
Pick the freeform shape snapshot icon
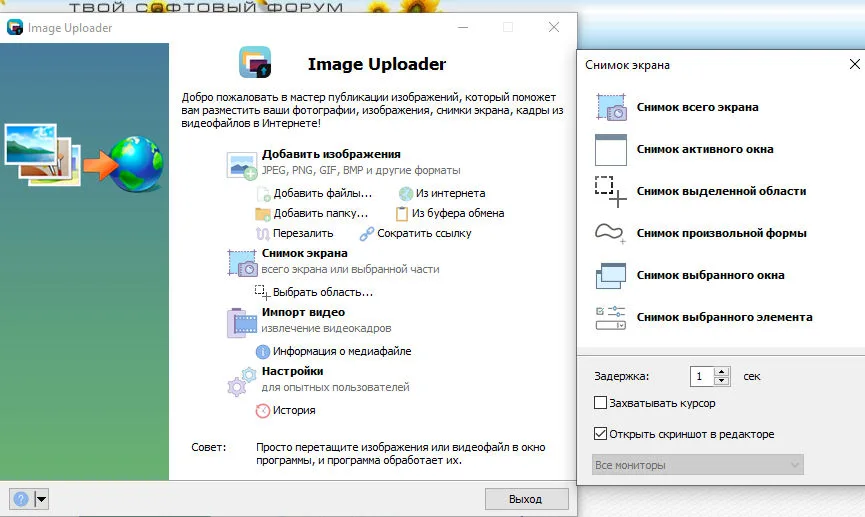(x=610, y=233)
